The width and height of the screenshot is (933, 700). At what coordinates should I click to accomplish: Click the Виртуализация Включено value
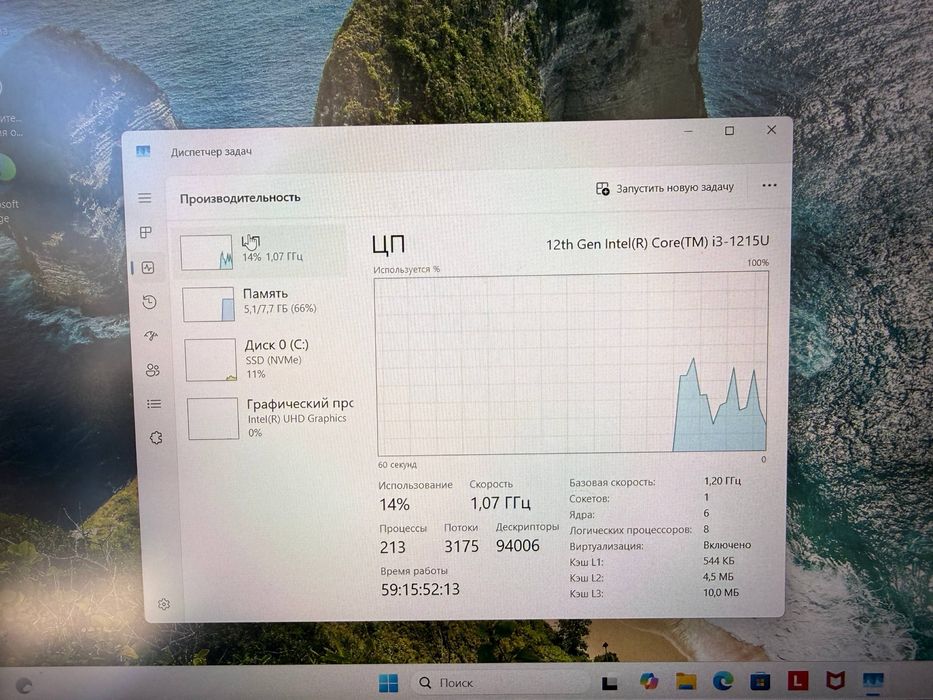pos(727,545)
